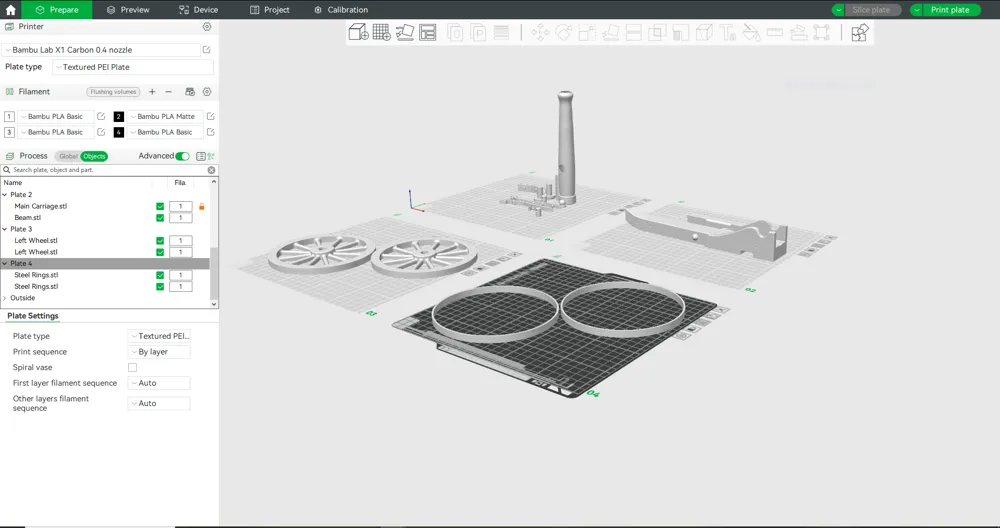The width and height of the screenshot is (1000, 528).
Task: Switch to the Project tab
Action: [269, 10]
